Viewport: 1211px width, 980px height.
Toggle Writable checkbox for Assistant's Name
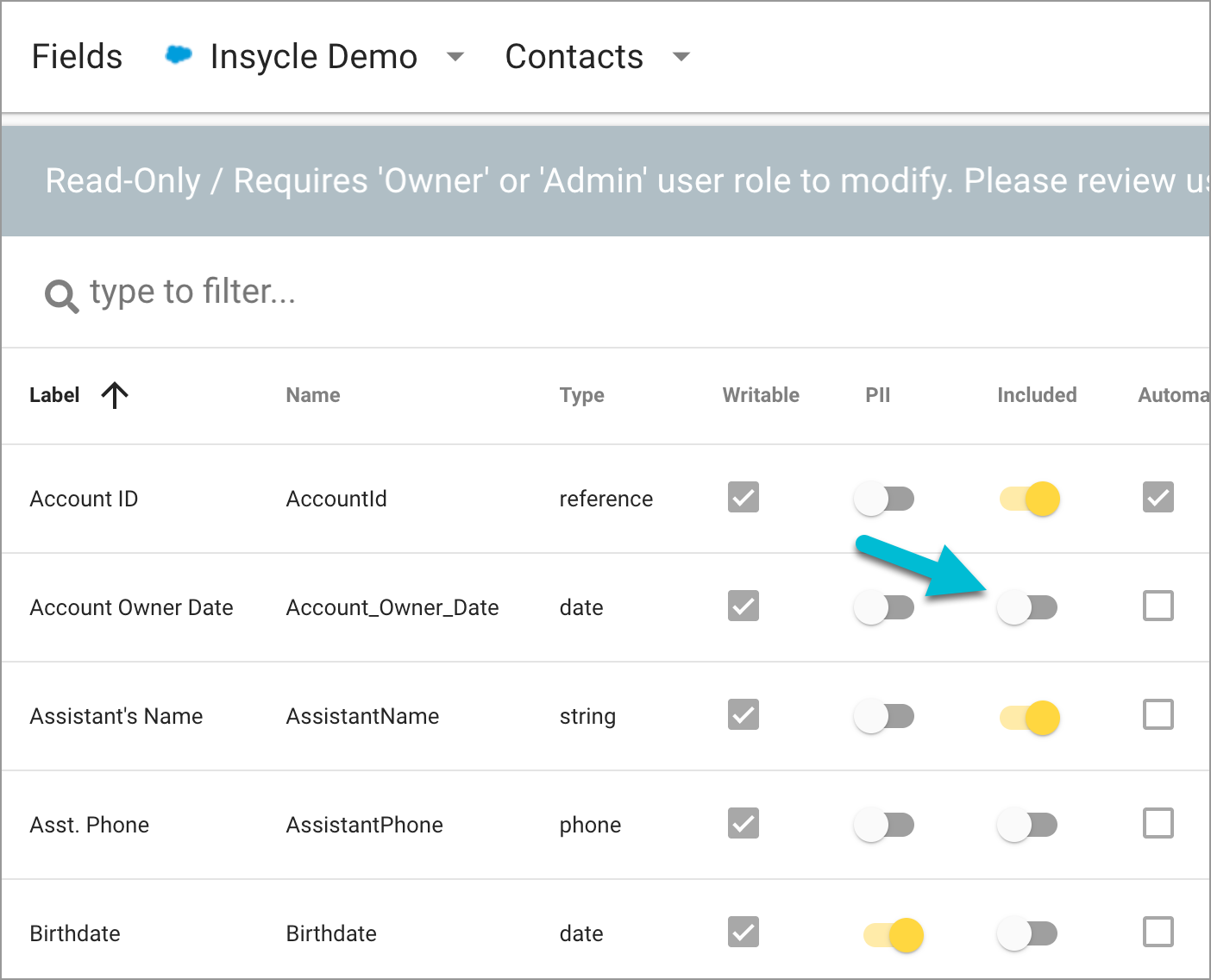(744, 714)
